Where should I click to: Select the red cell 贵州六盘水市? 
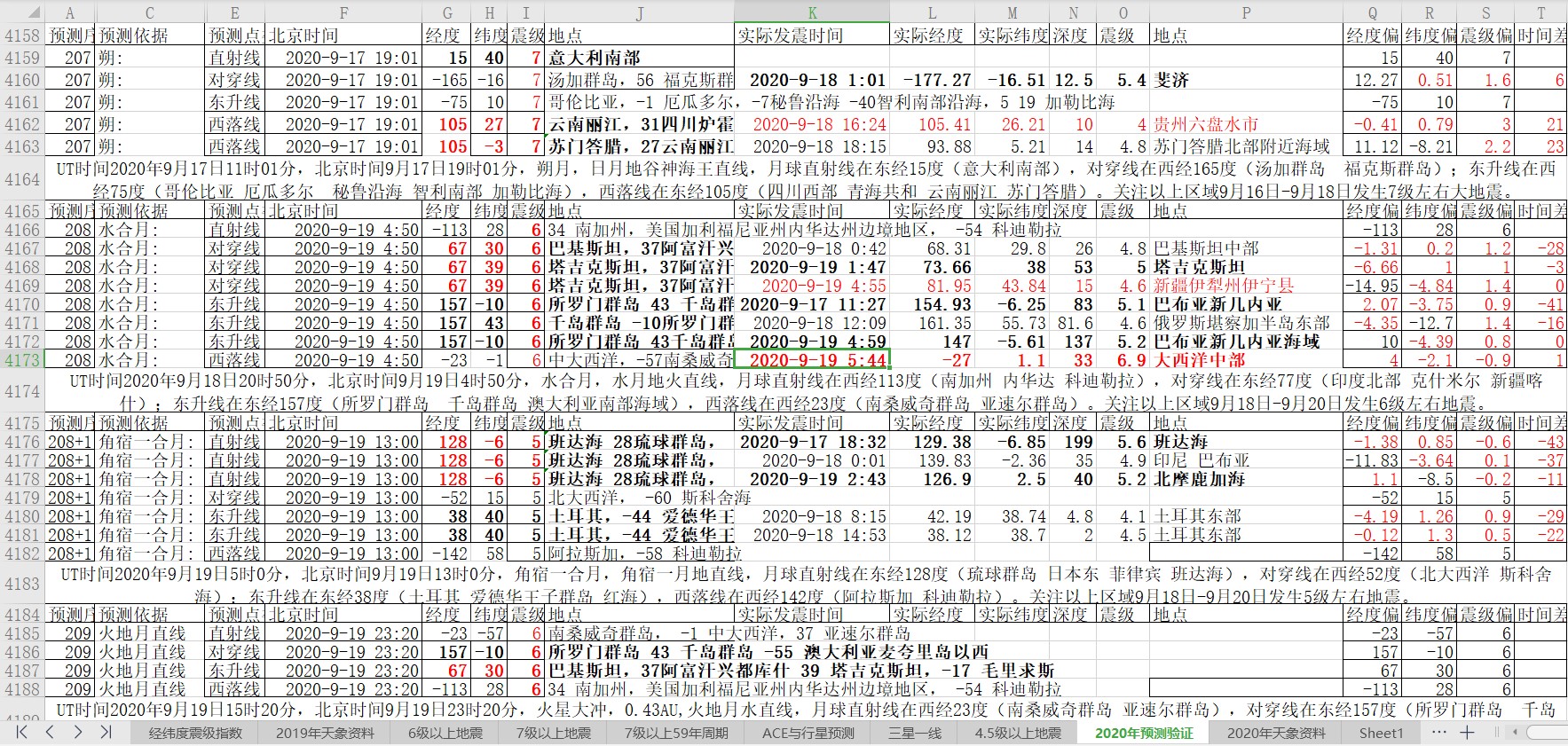[x=1246, y=124]
